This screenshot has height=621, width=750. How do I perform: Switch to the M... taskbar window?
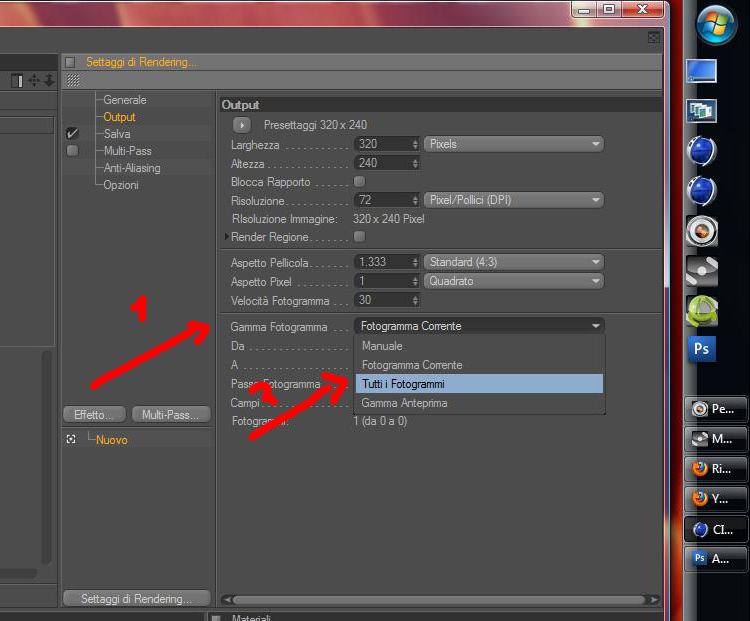(716, 439)
